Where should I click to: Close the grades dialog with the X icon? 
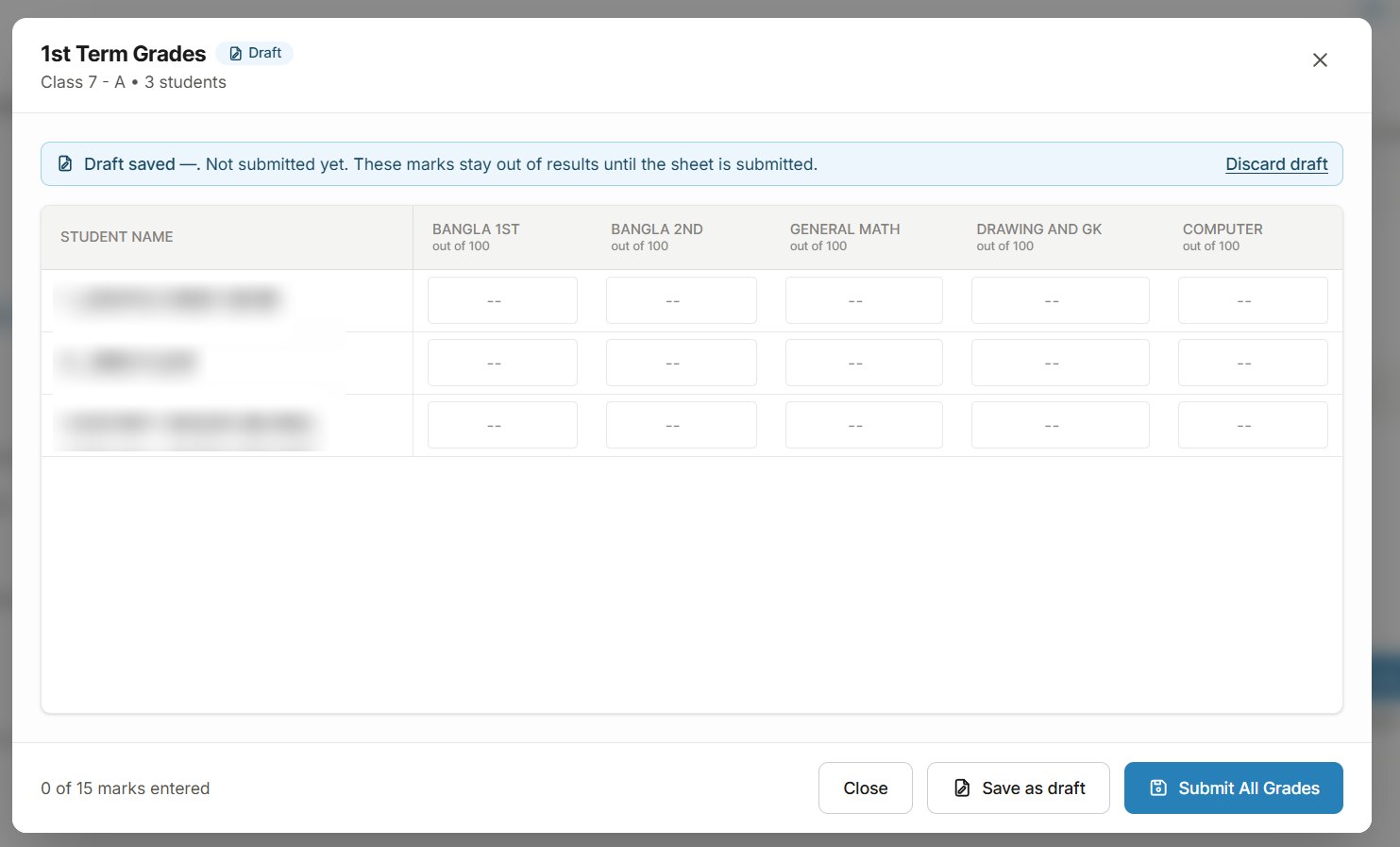pyautogui.click(x=1320, y=60)
